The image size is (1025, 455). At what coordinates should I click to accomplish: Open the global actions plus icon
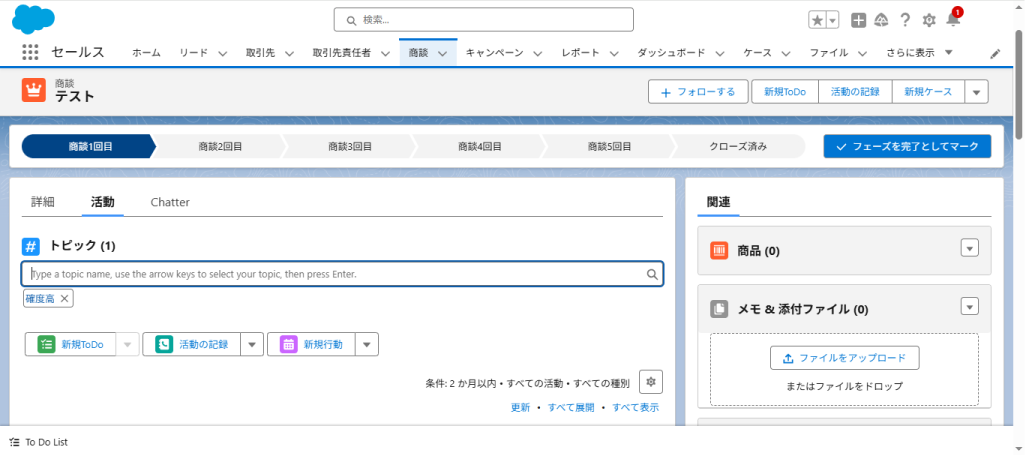click(858, 20)
